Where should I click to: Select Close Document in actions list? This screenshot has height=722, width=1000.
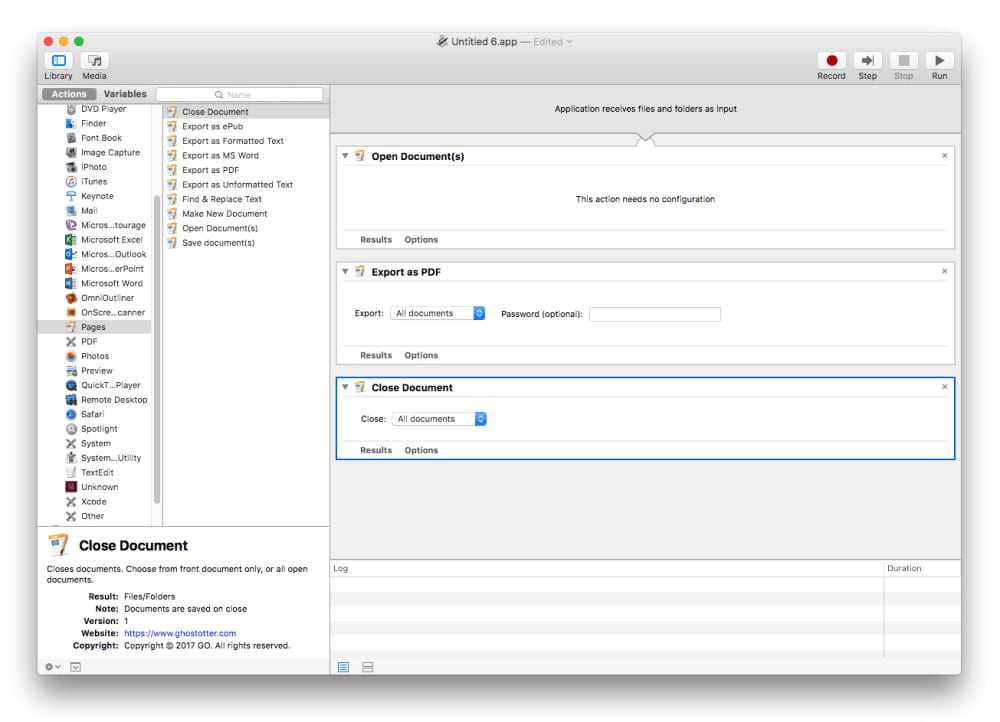[246, 112]
